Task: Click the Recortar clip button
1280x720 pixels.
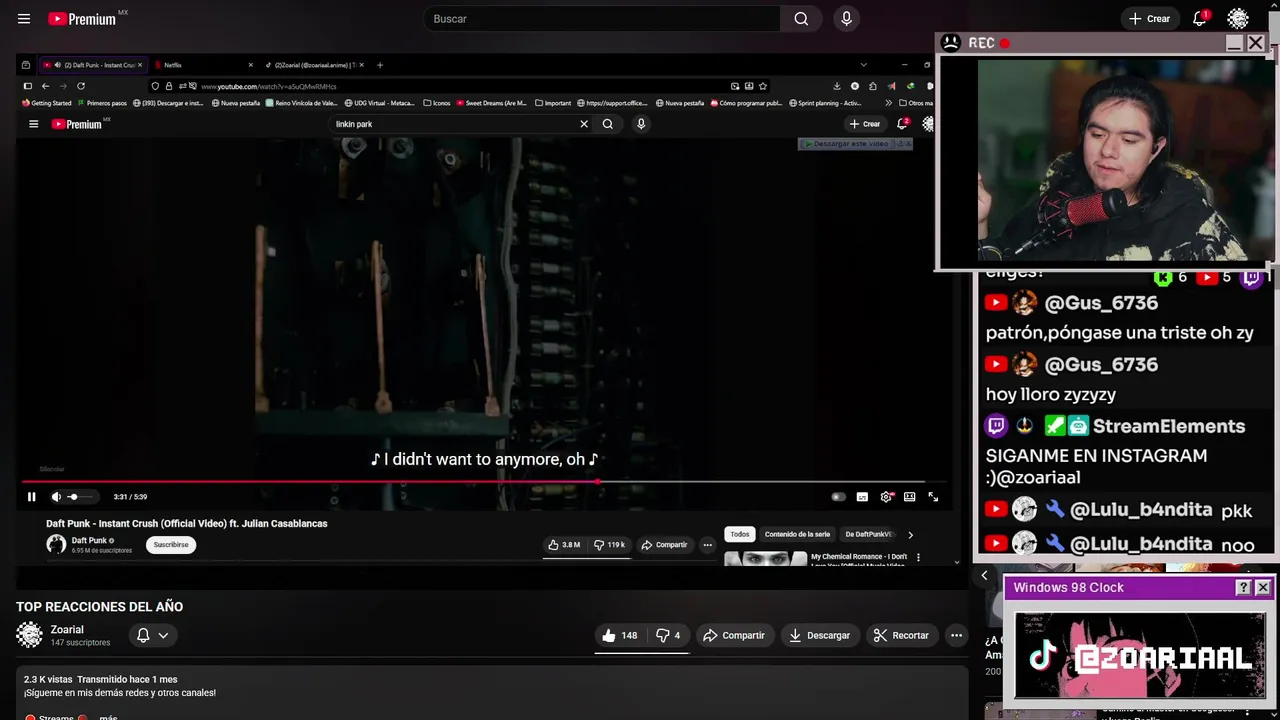Action: pyautogui.click(x=901, y=635)
